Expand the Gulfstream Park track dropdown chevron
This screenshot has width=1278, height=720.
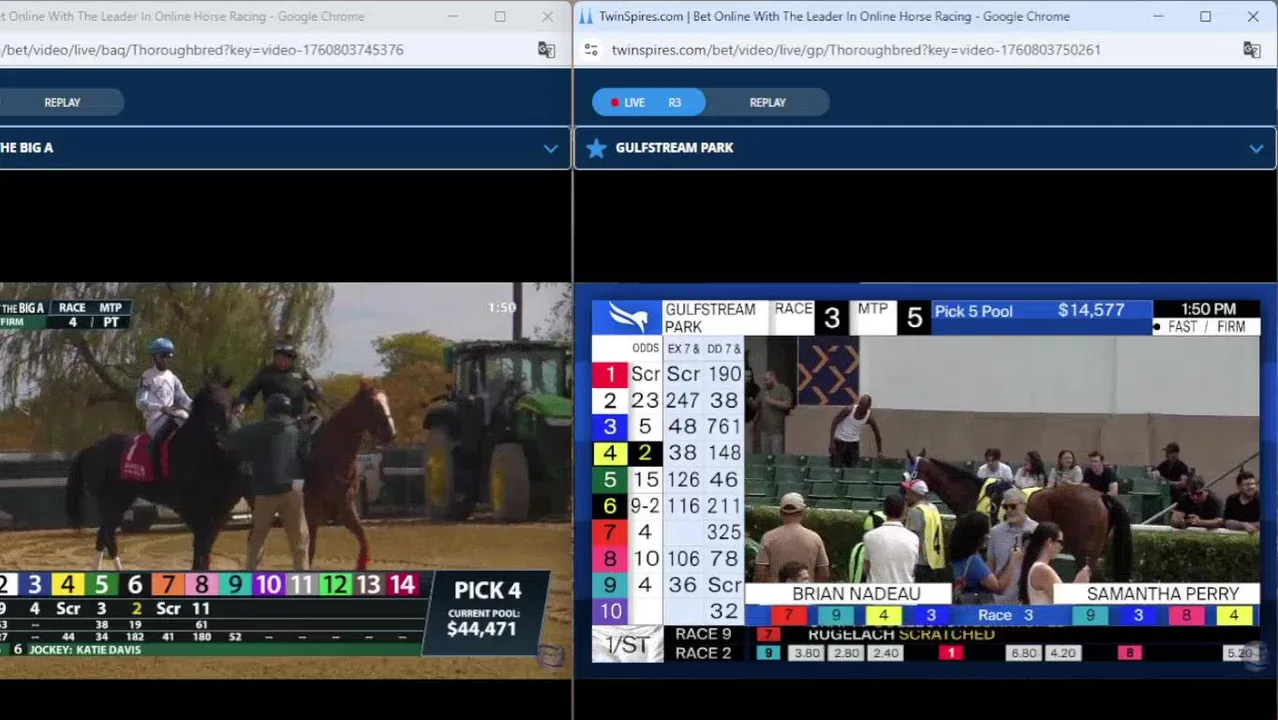point(1256,148)
